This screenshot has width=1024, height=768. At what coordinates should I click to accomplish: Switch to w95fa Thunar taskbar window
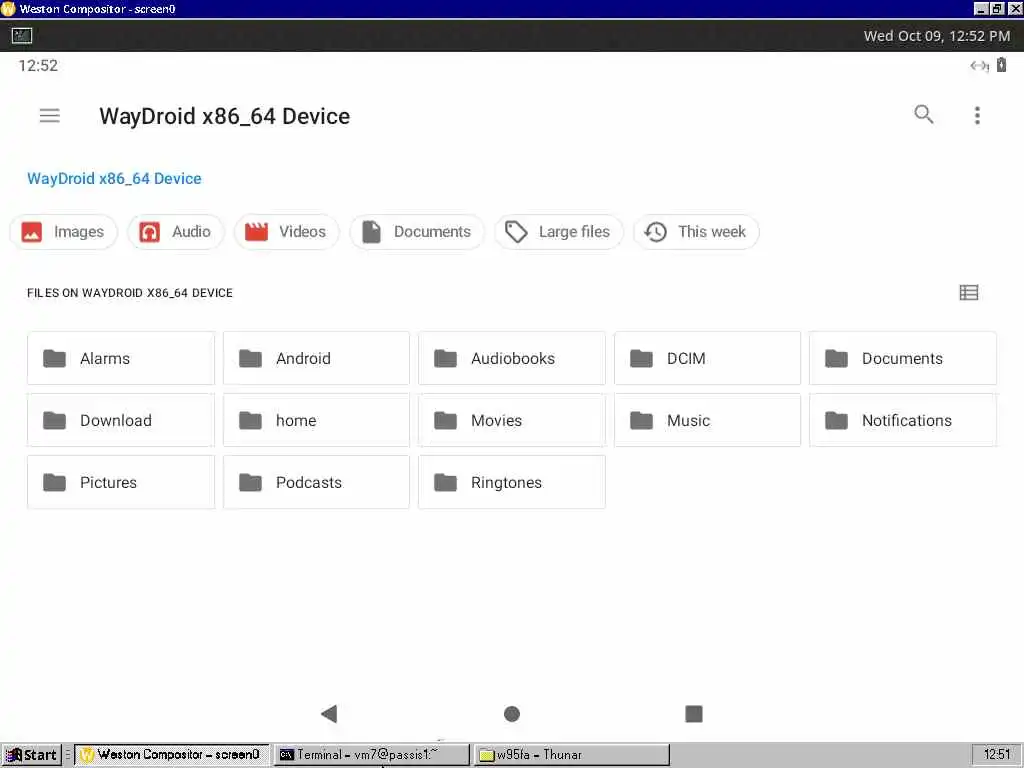571,754
